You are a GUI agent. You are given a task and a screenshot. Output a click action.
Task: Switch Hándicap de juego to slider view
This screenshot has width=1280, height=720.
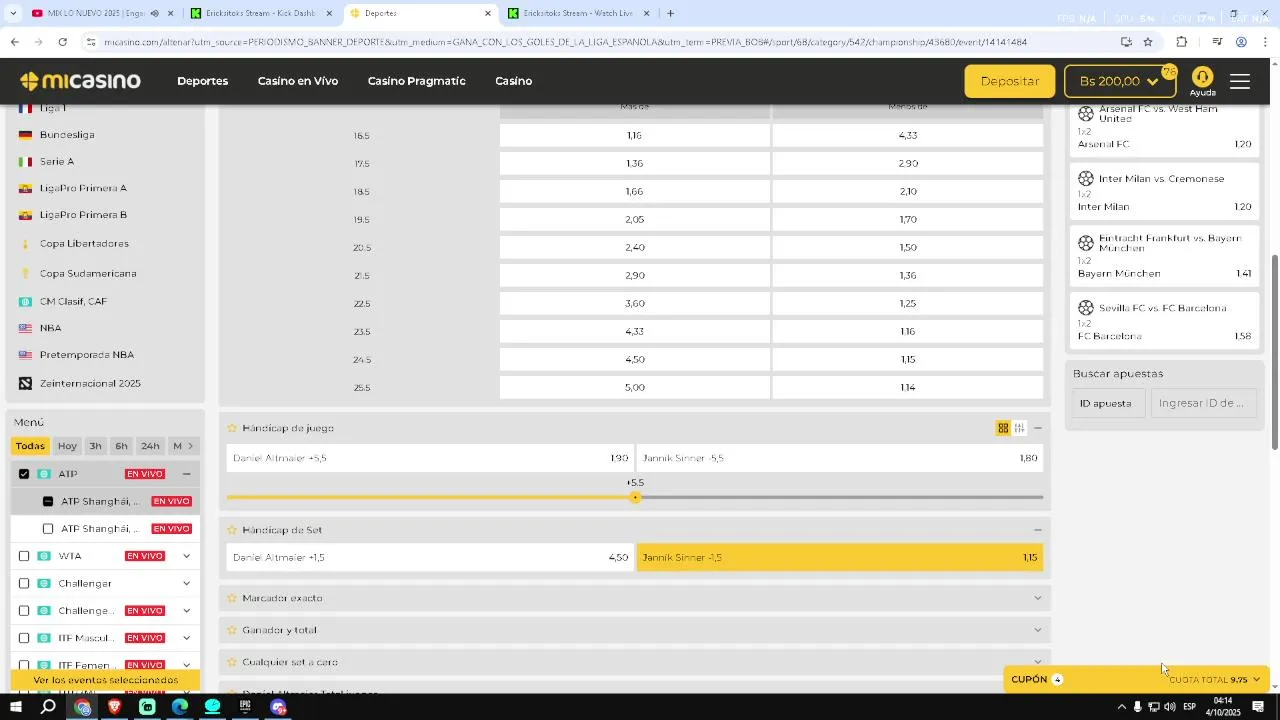(1019, 428)
